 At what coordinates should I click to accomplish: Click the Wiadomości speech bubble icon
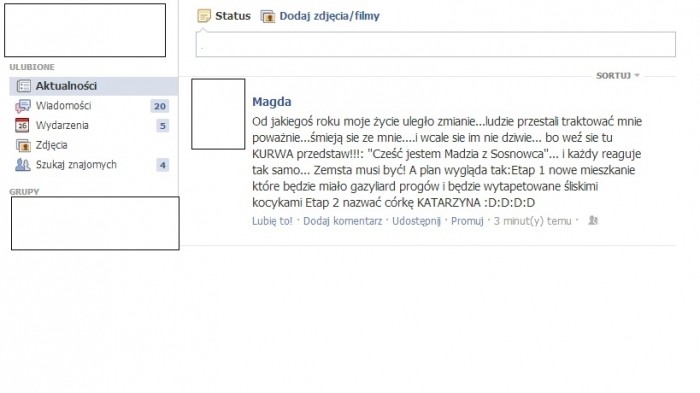click(23, 106)
